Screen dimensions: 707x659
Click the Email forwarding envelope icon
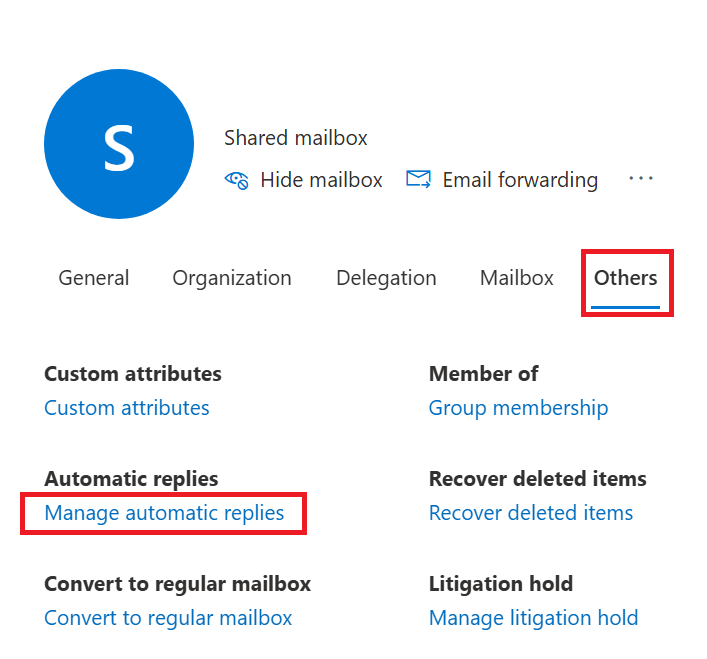coord(418,179)
